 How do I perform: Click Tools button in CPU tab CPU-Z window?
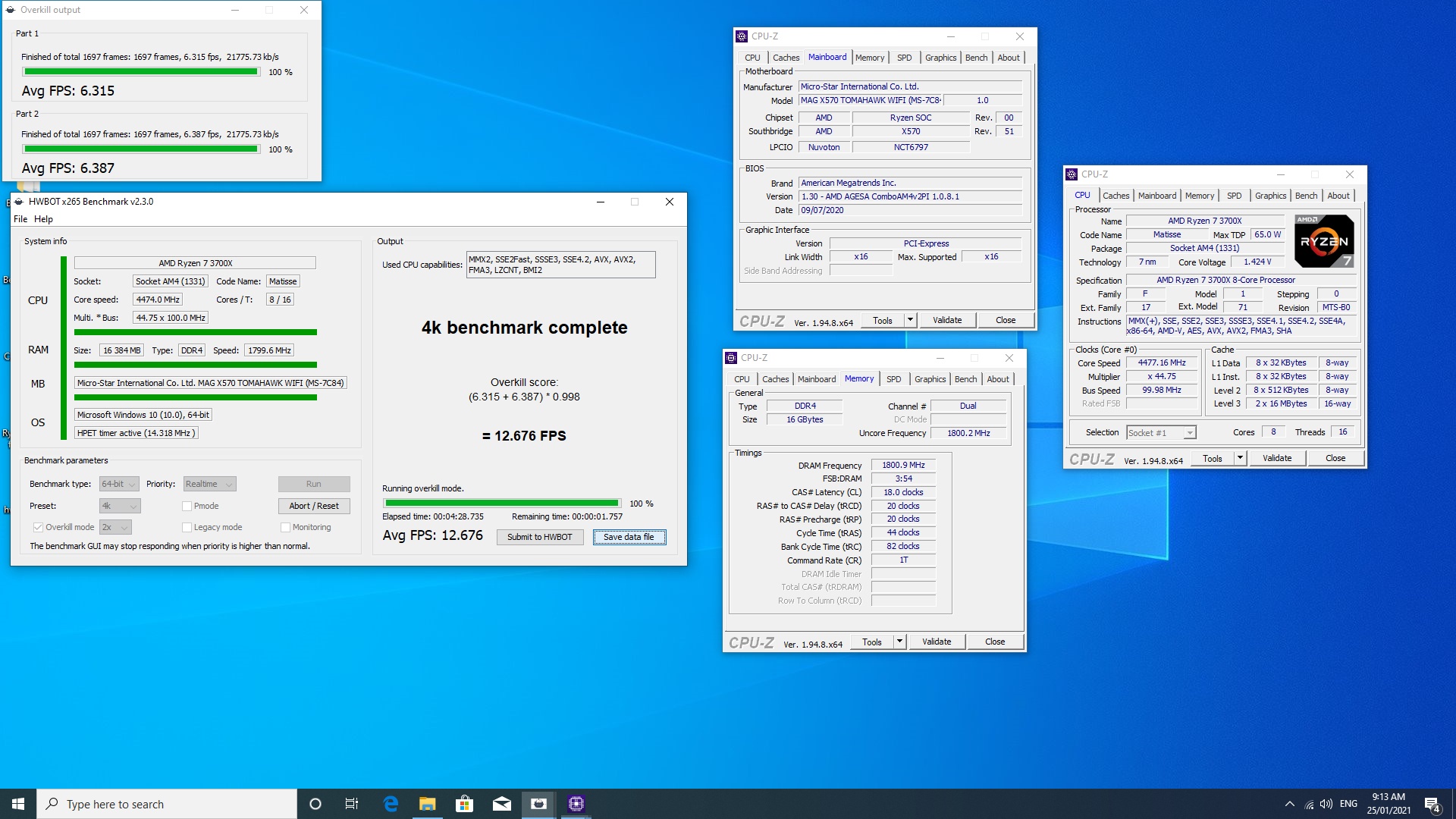(x=1213, y=458)
